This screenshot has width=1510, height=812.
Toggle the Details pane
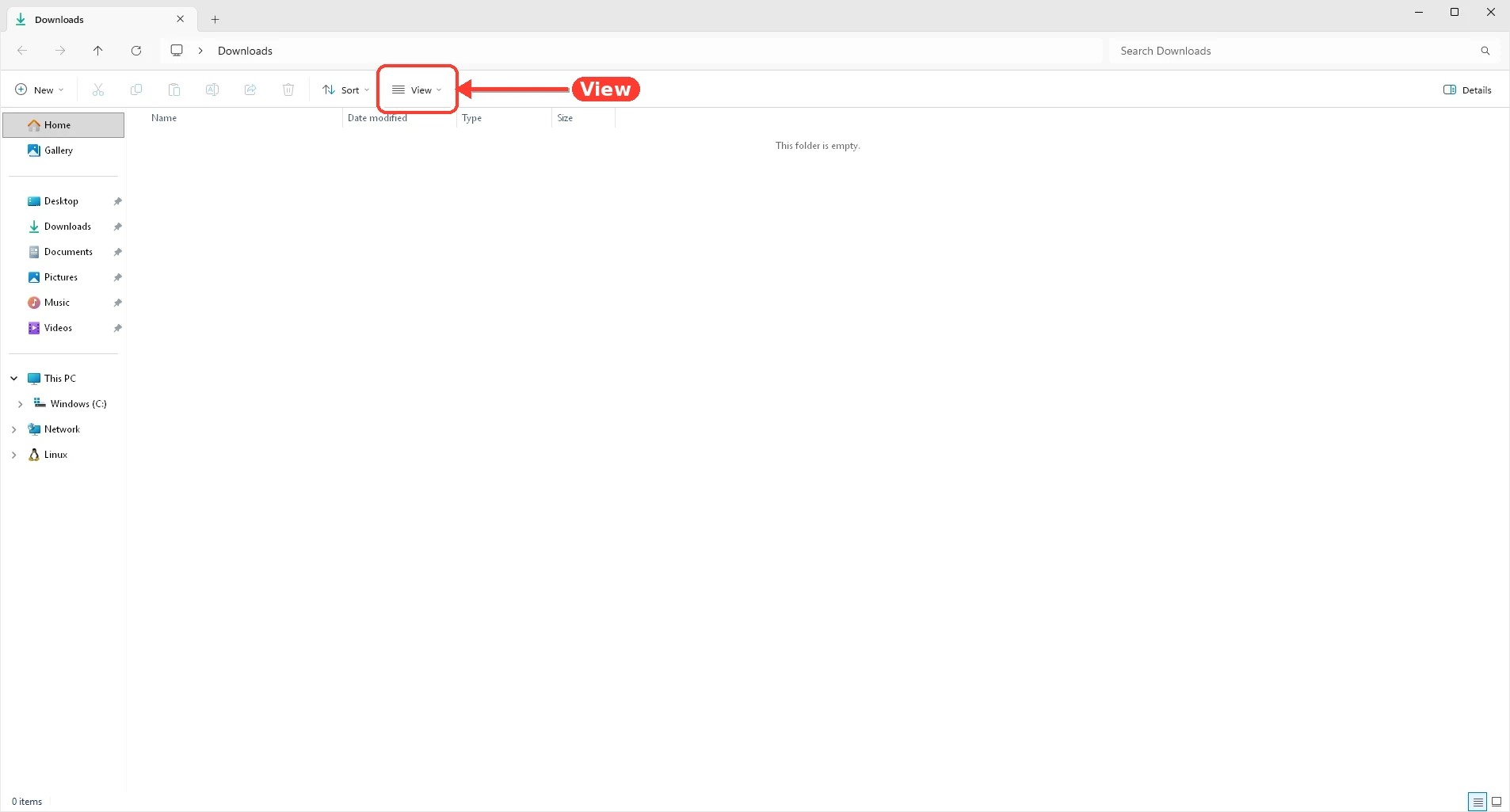(x=1467, y=90)
